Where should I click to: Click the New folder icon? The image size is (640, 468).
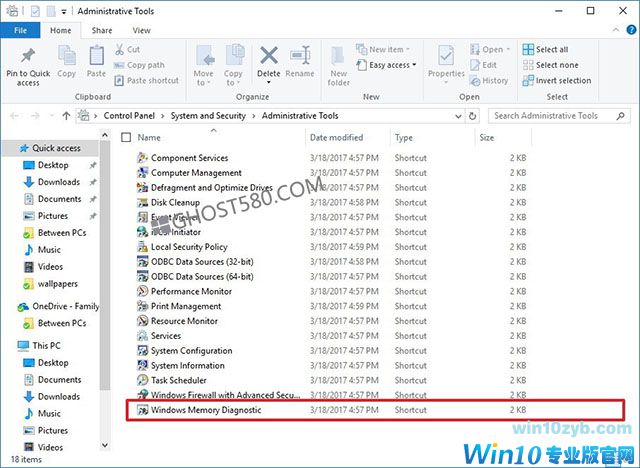pos(339,62)
